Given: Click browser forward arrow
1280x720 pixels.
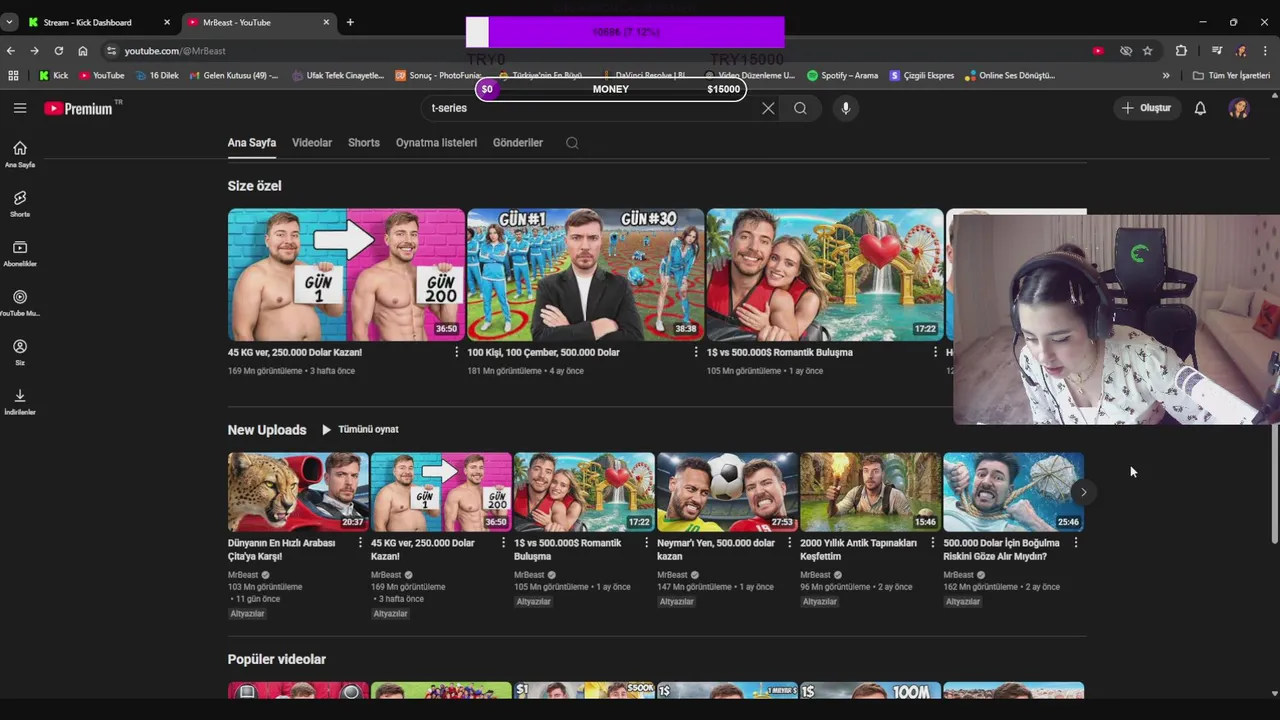Looking at the screenshot, I should (x=34, y=51).
